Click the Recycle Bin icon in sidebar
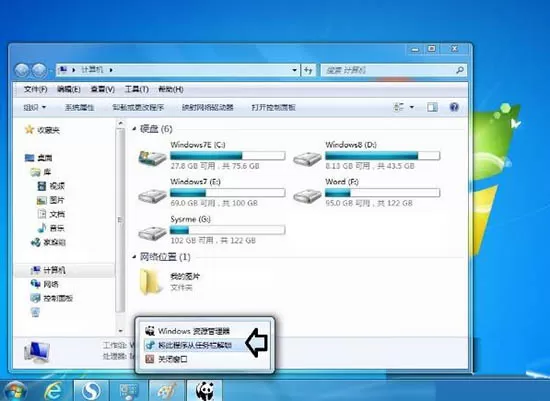This screenshot has width=550, height=401. 35,312
